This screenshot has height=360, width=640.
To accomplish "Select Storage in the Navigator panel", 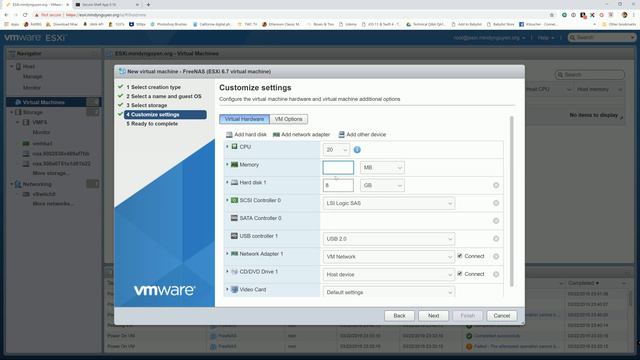I will coord(33,112).
